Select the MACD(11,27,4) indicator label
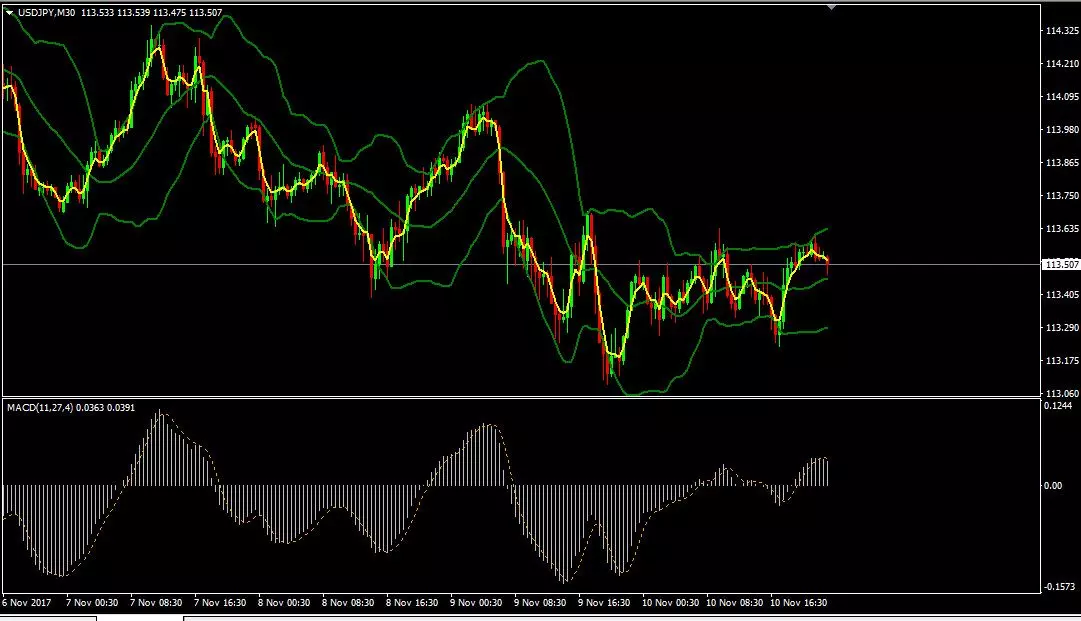1081x621 pixels. tap(40, 408)
